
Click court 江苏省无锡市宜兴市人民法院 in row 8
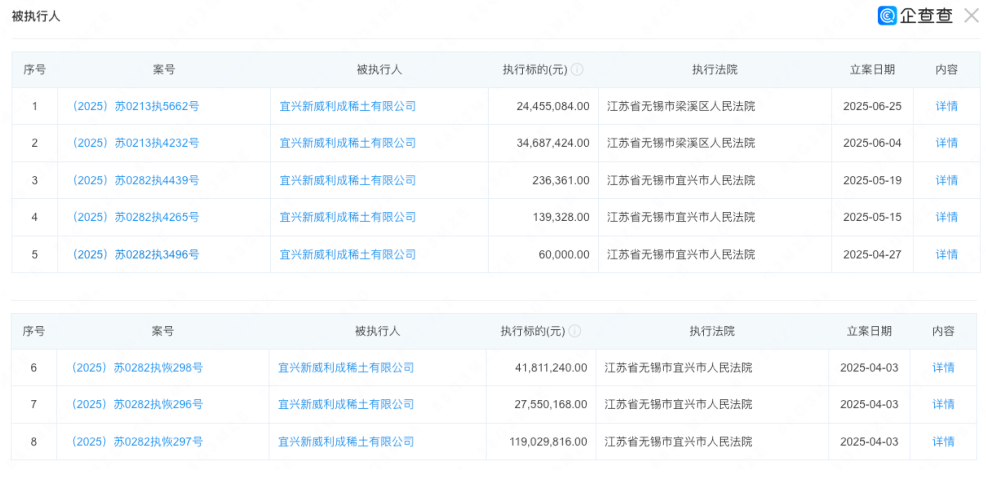click(679, 442)
